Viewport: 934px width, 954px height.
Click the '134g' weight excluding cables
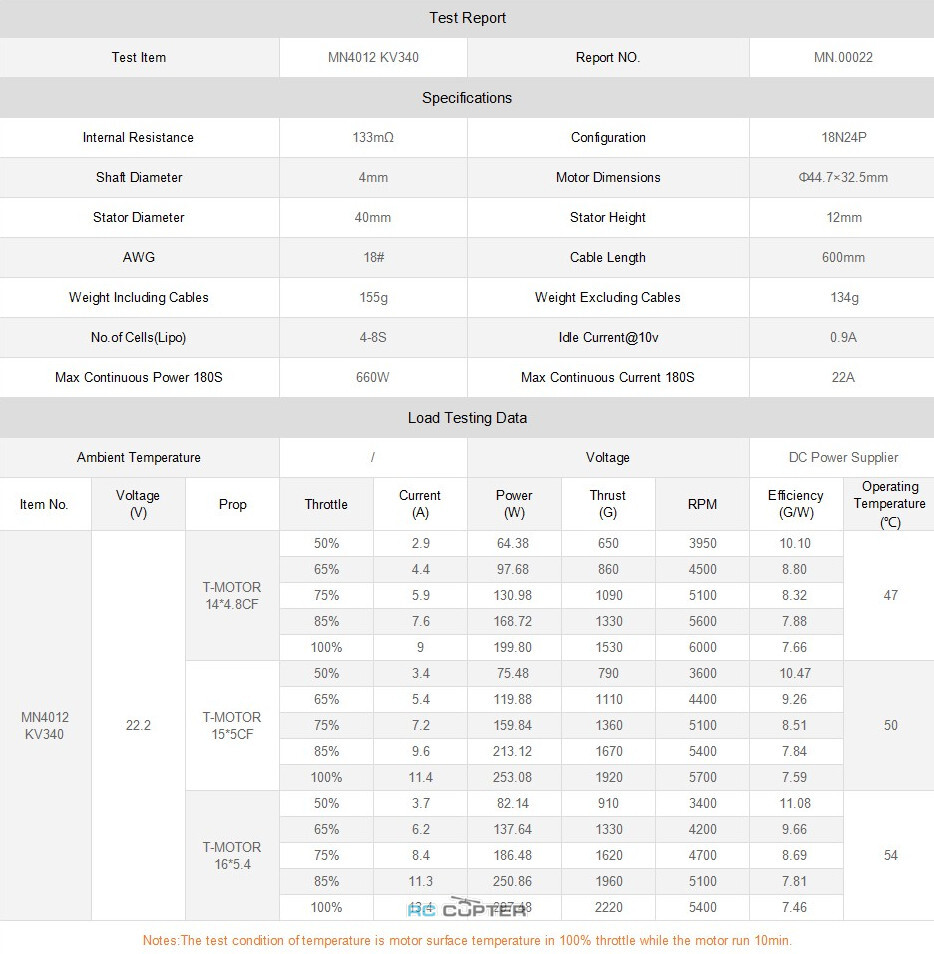tap(844, 298)
